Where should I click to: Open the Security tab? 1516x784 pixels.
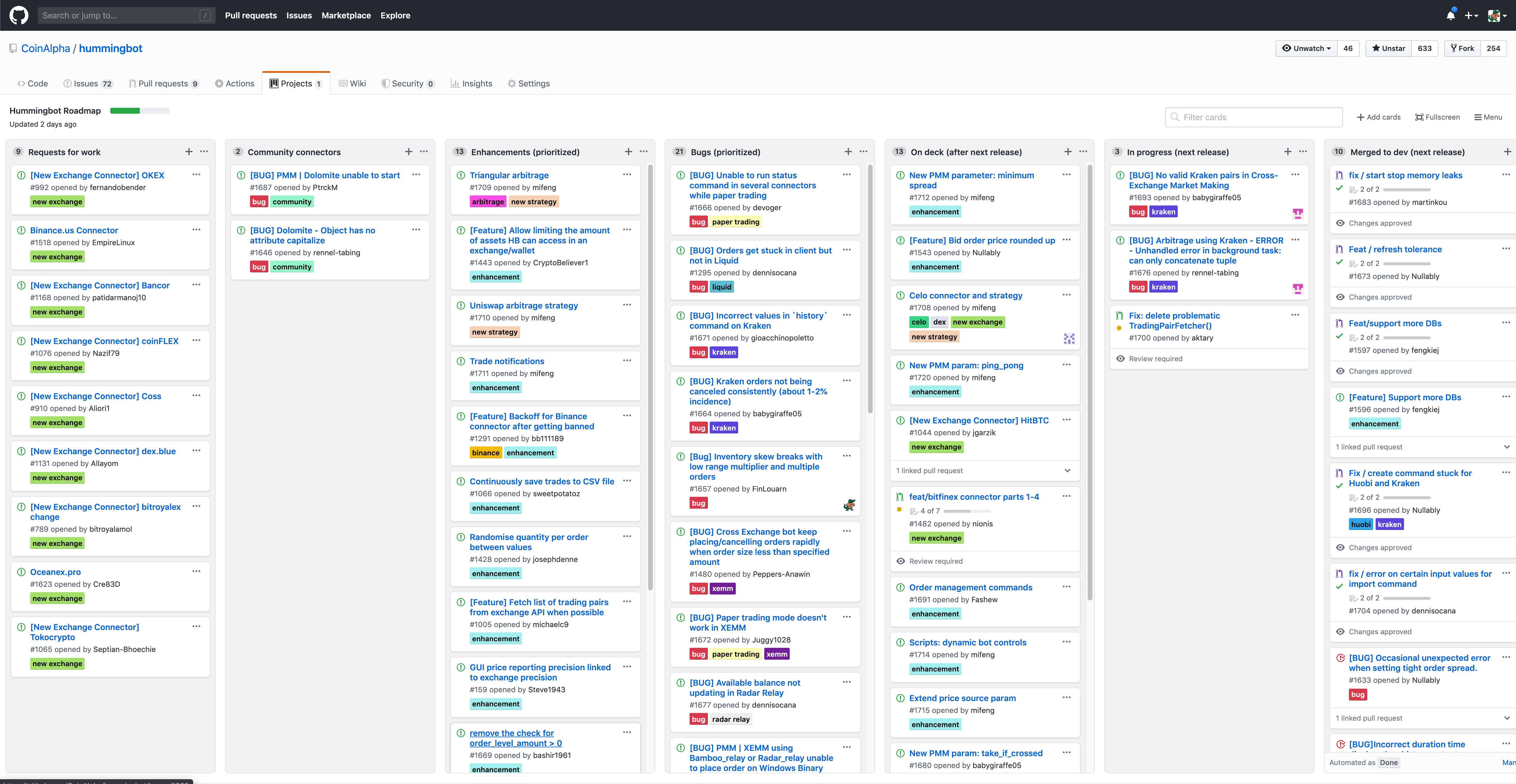click(408, 83)
